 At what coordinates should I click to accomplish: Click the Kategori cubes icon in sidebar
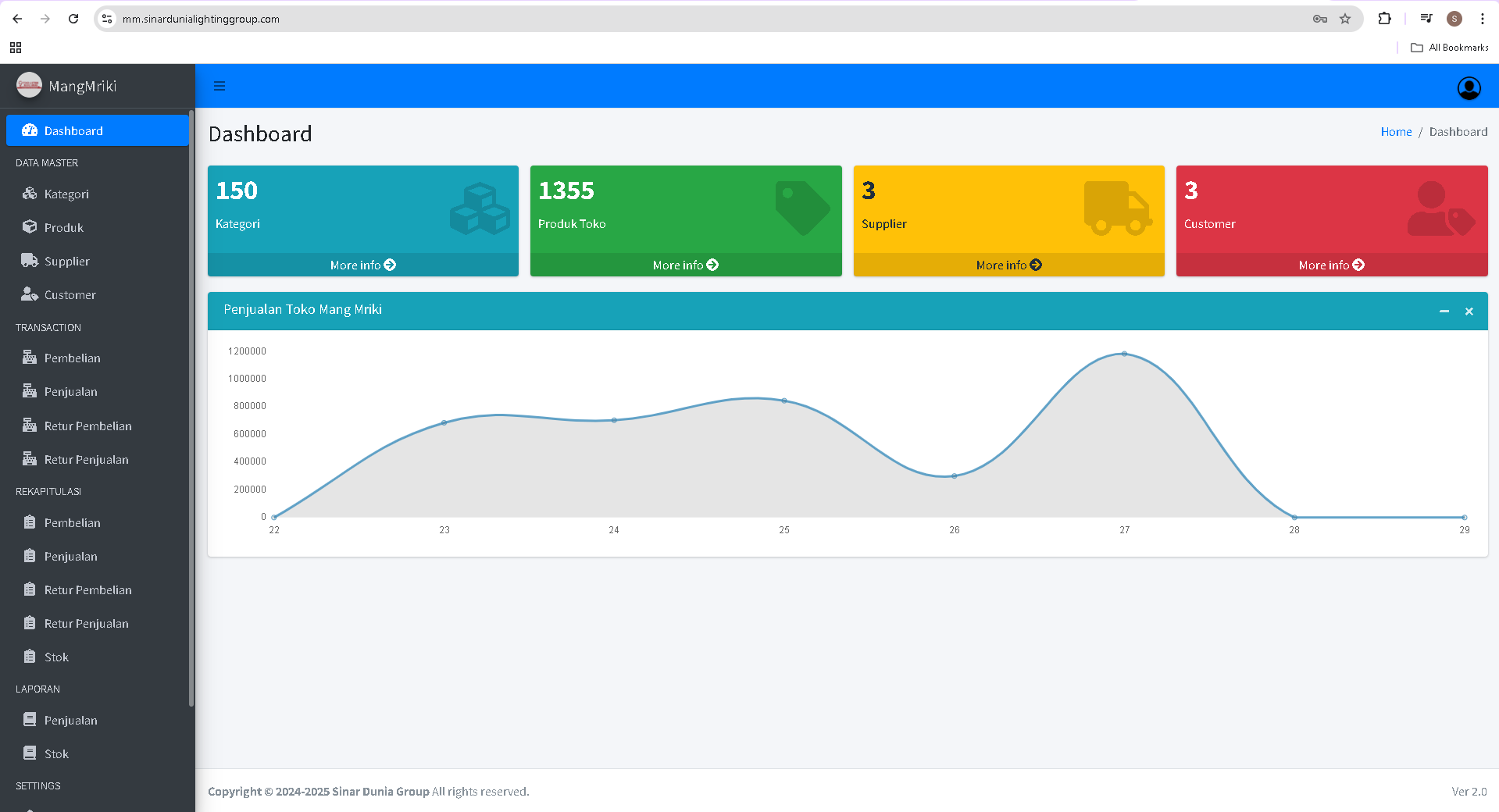pos(30,194)
